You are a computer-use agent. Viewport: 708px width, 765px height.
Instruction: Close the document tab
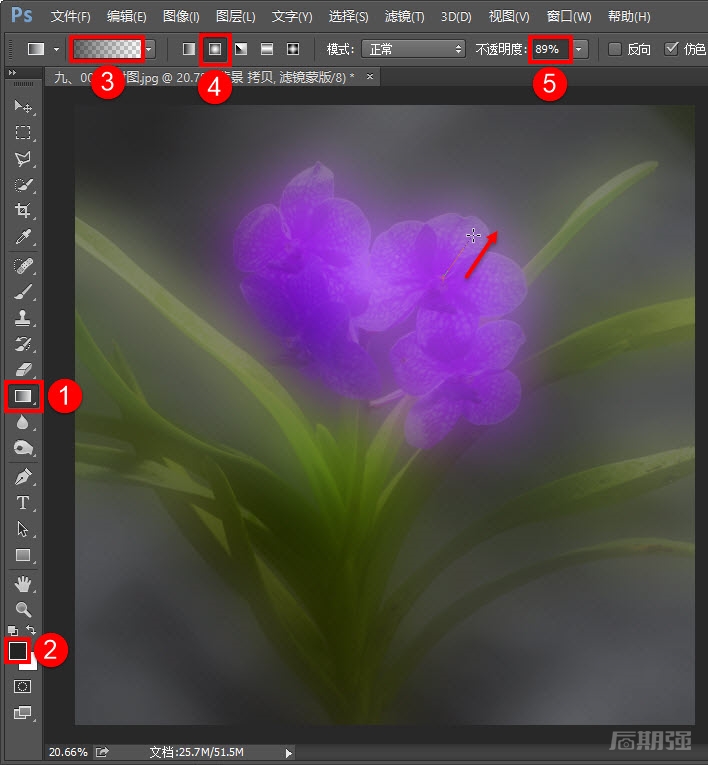click(x=370, y=77)
